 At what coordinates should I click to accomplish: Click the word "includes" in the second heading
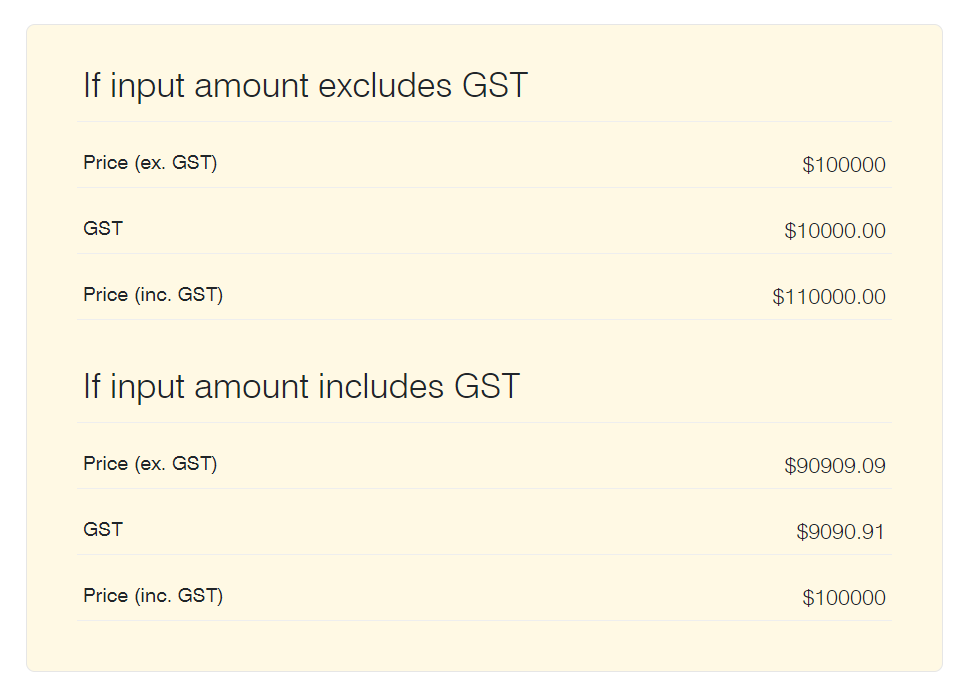[x=381, y=386]
